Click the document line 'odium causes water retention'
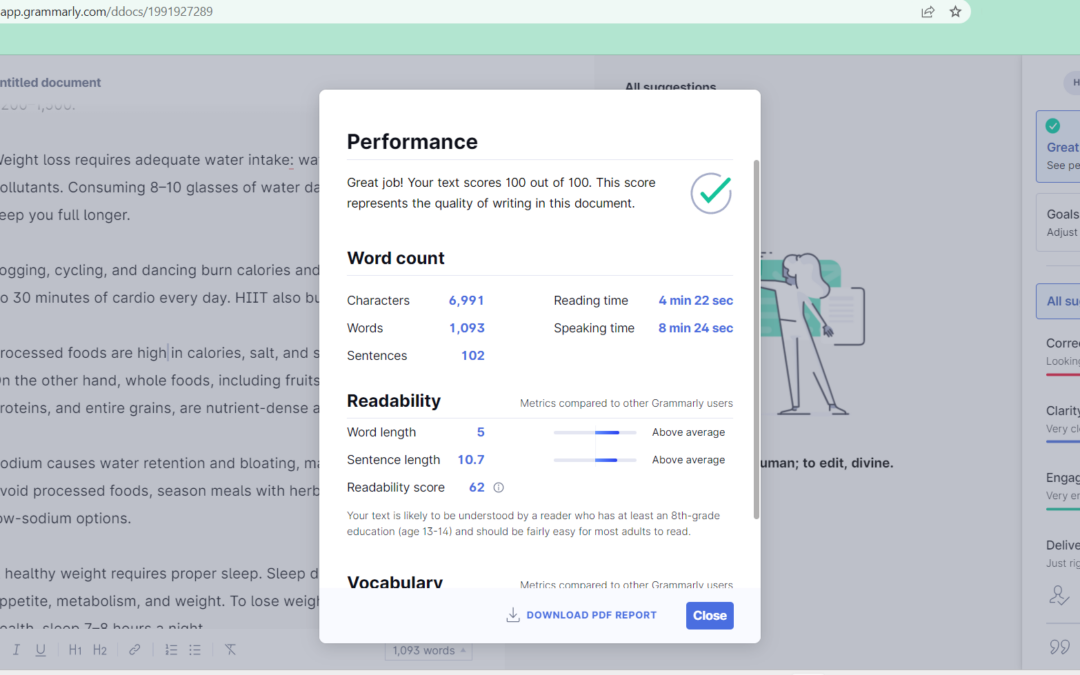Image resolution: width=1080 pixels, height=675 pixels. tap(160, 463)
